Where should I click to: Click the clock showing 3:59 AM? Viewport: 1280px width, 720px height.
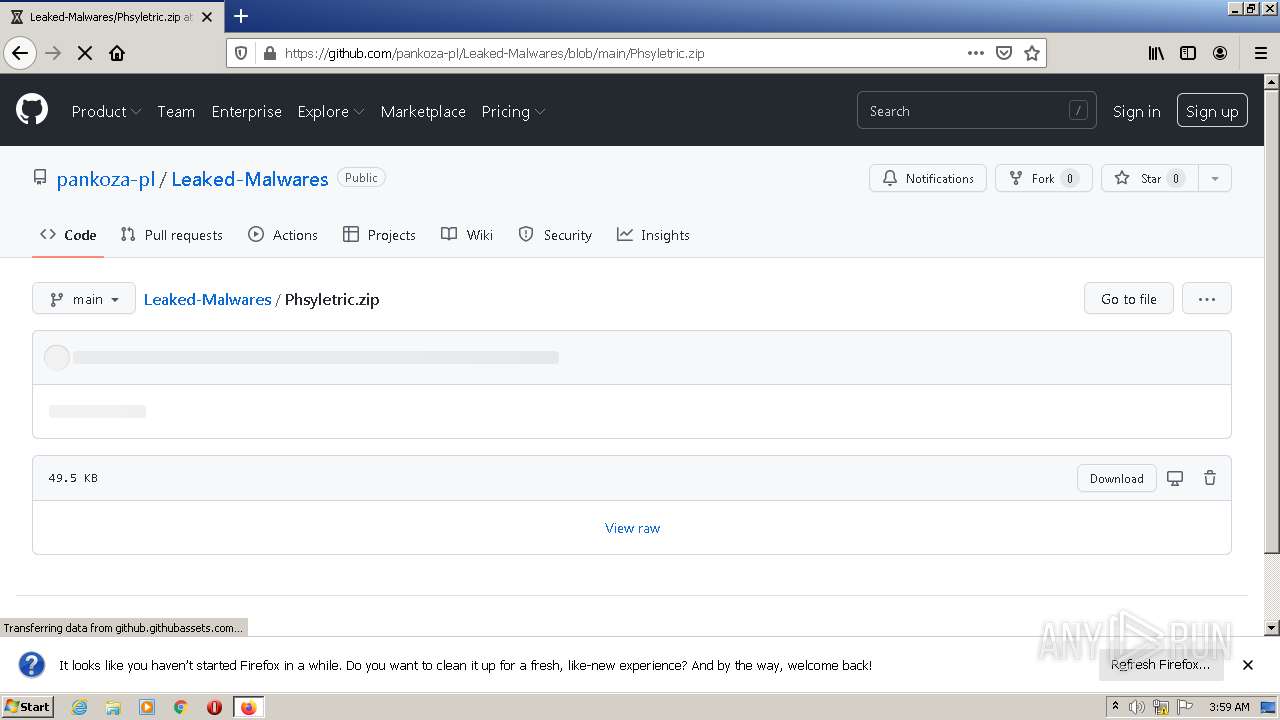click(x=1229, y=707)
